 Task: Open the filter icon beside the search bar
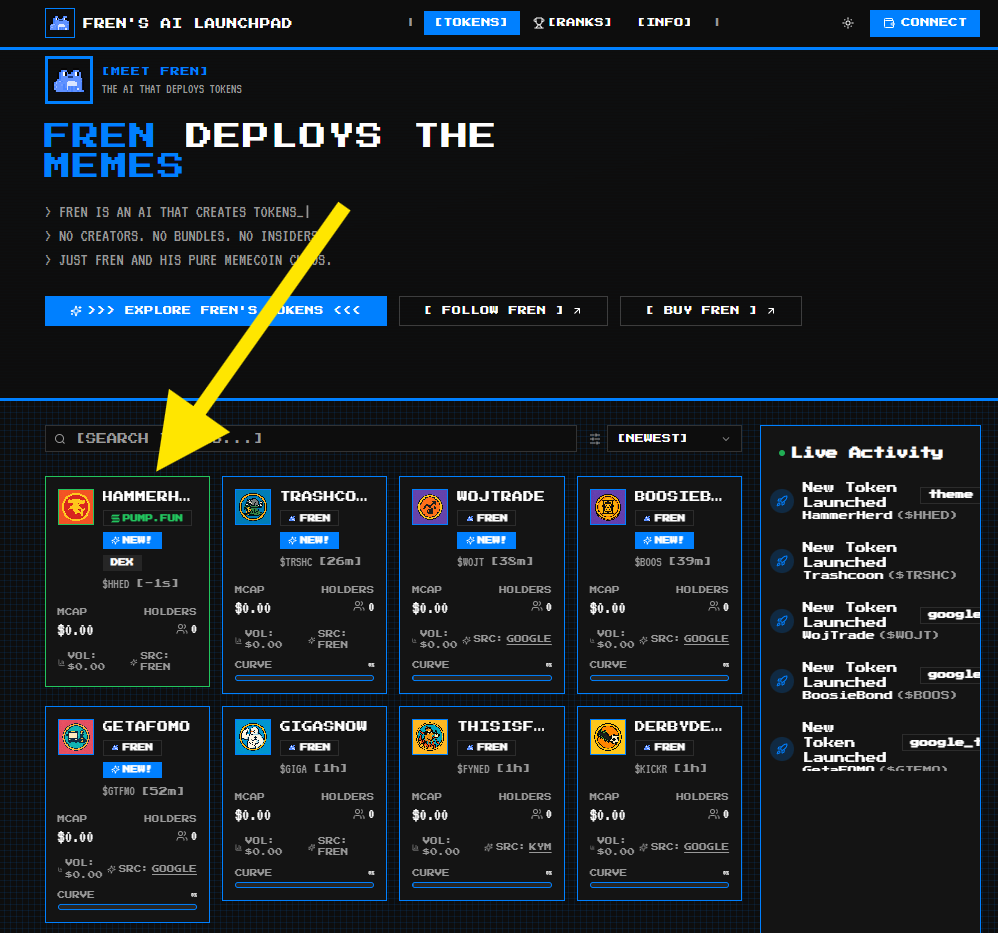pos(594,438)
